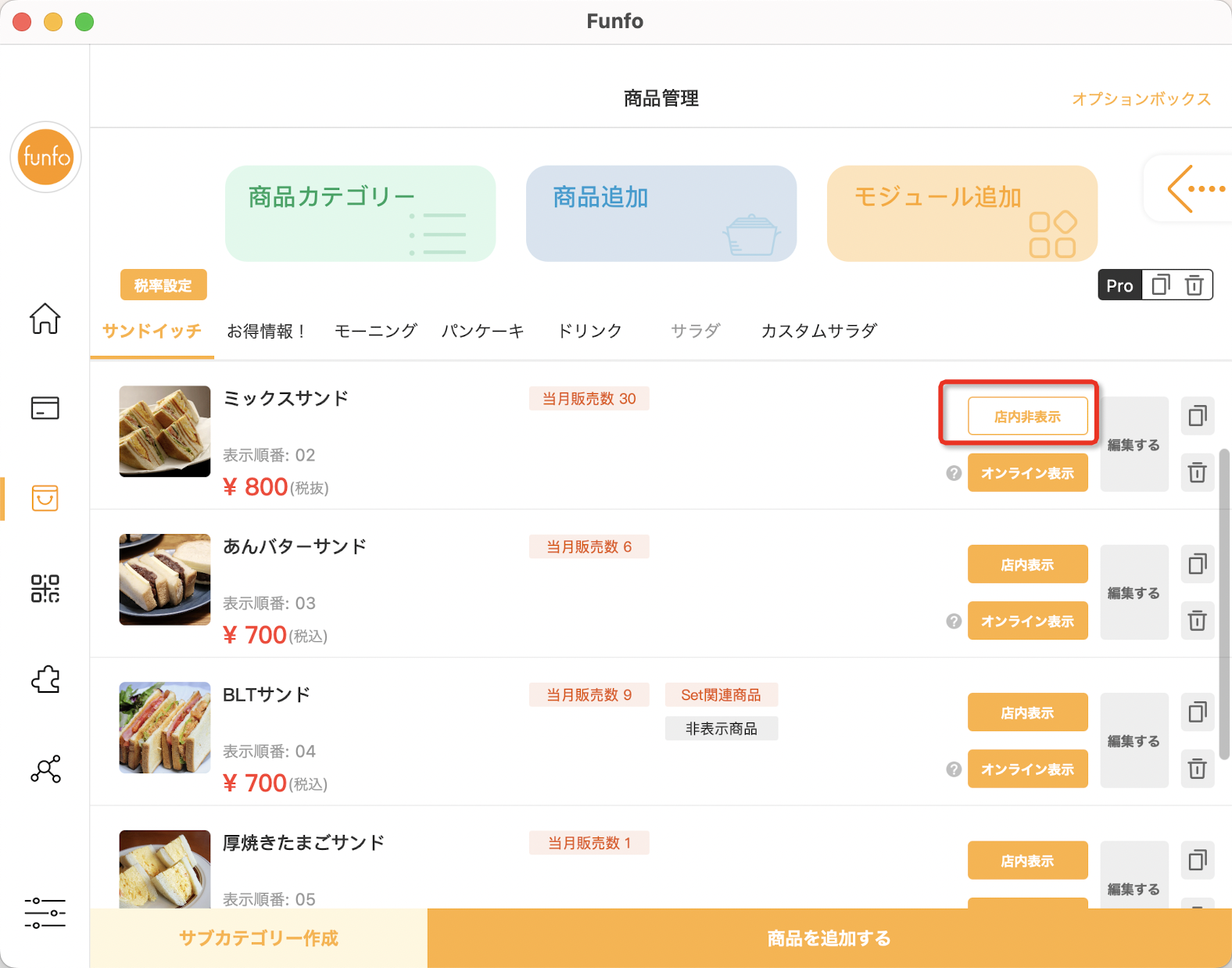1232x968 pixels.
Task: Click the 税率設定 button
Action: [x=163, y=285]
